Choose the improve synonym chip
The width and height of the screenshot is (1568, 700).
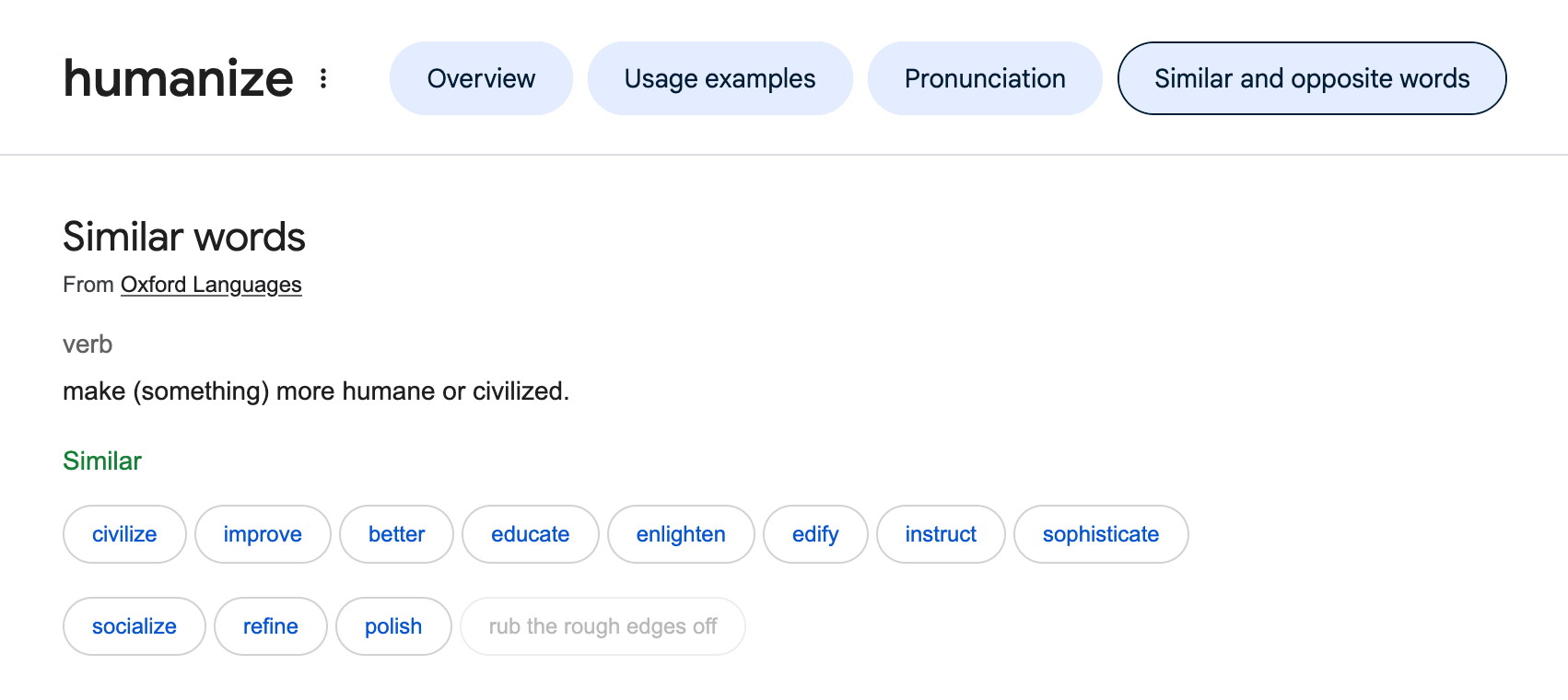(263, 534)
